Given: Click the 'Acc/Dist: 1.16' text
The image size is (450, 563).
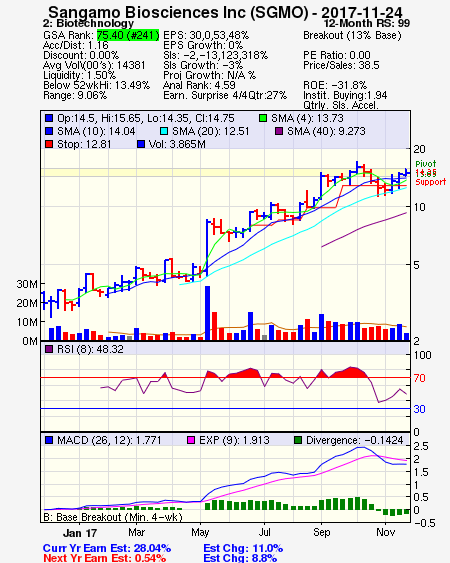Looking at the screenshot, I should click(75, 45).
